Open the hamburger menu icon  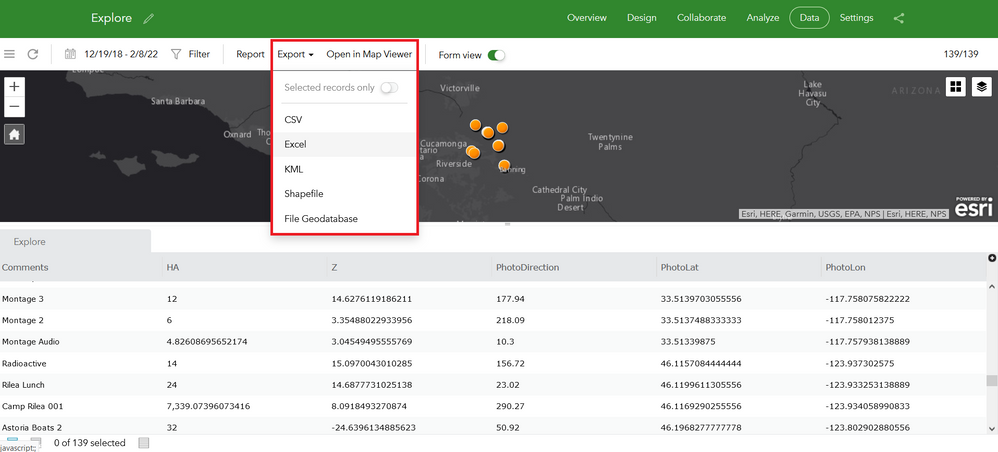pyautogui.click(x=10, y=54)
